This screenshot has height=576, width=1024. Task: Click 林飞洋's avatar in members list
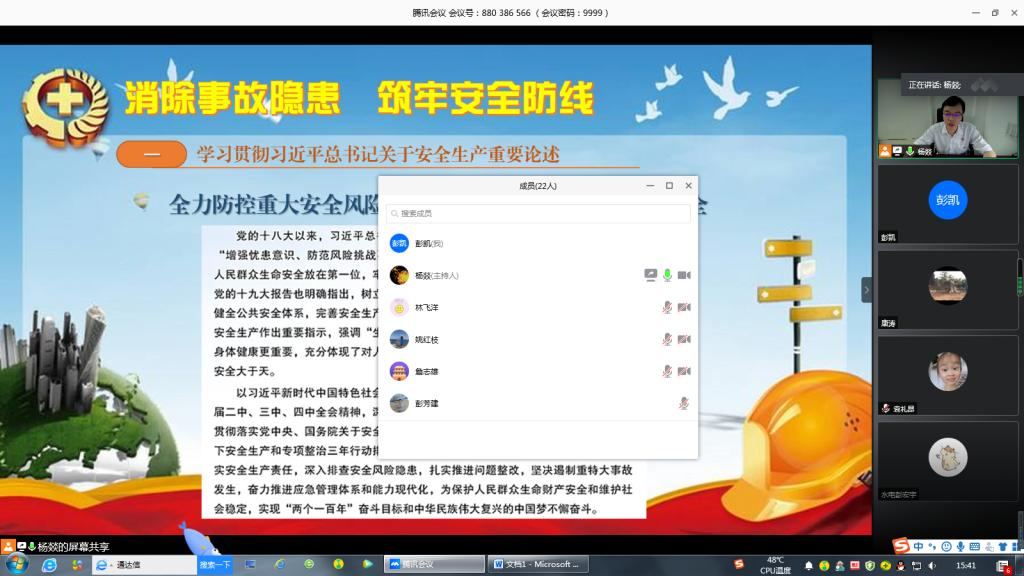pos(399,307)
